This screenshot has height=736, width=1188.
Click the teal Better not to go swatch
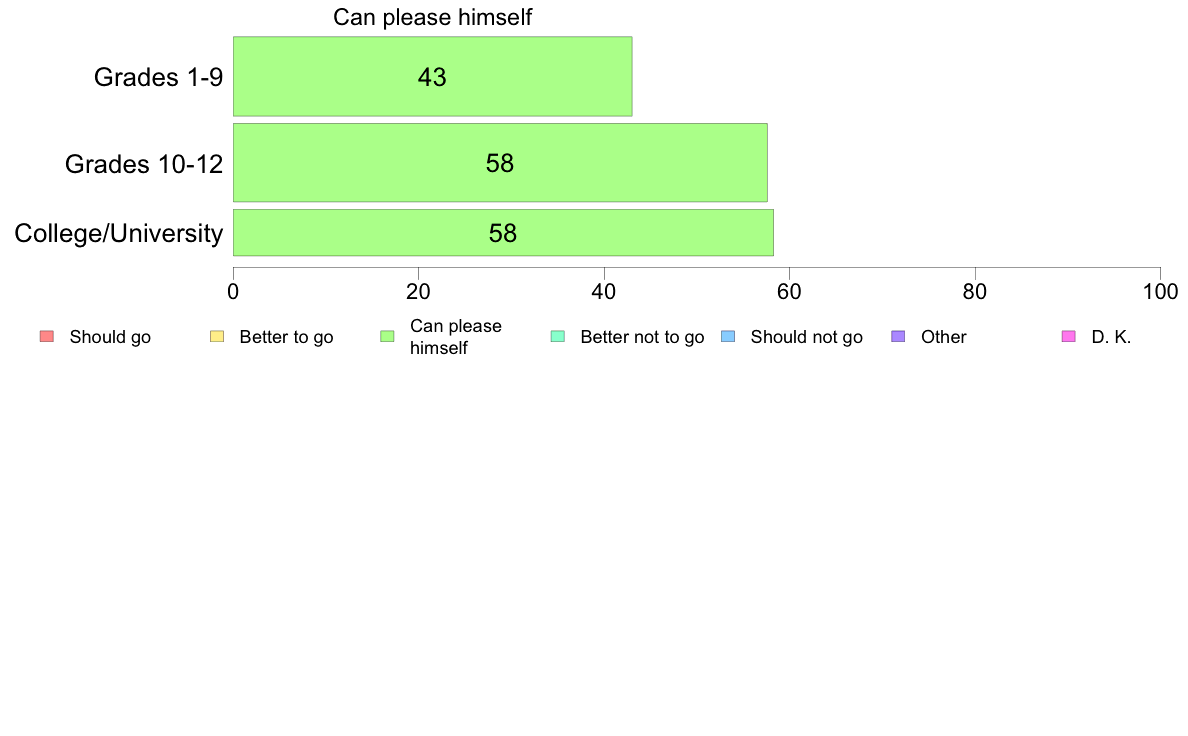click(558, 337)
